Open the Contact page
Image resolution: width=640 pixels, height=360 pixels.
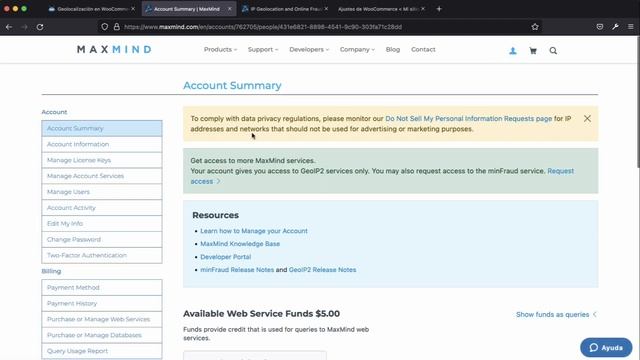pyautogui.click(x=423, y=49)
